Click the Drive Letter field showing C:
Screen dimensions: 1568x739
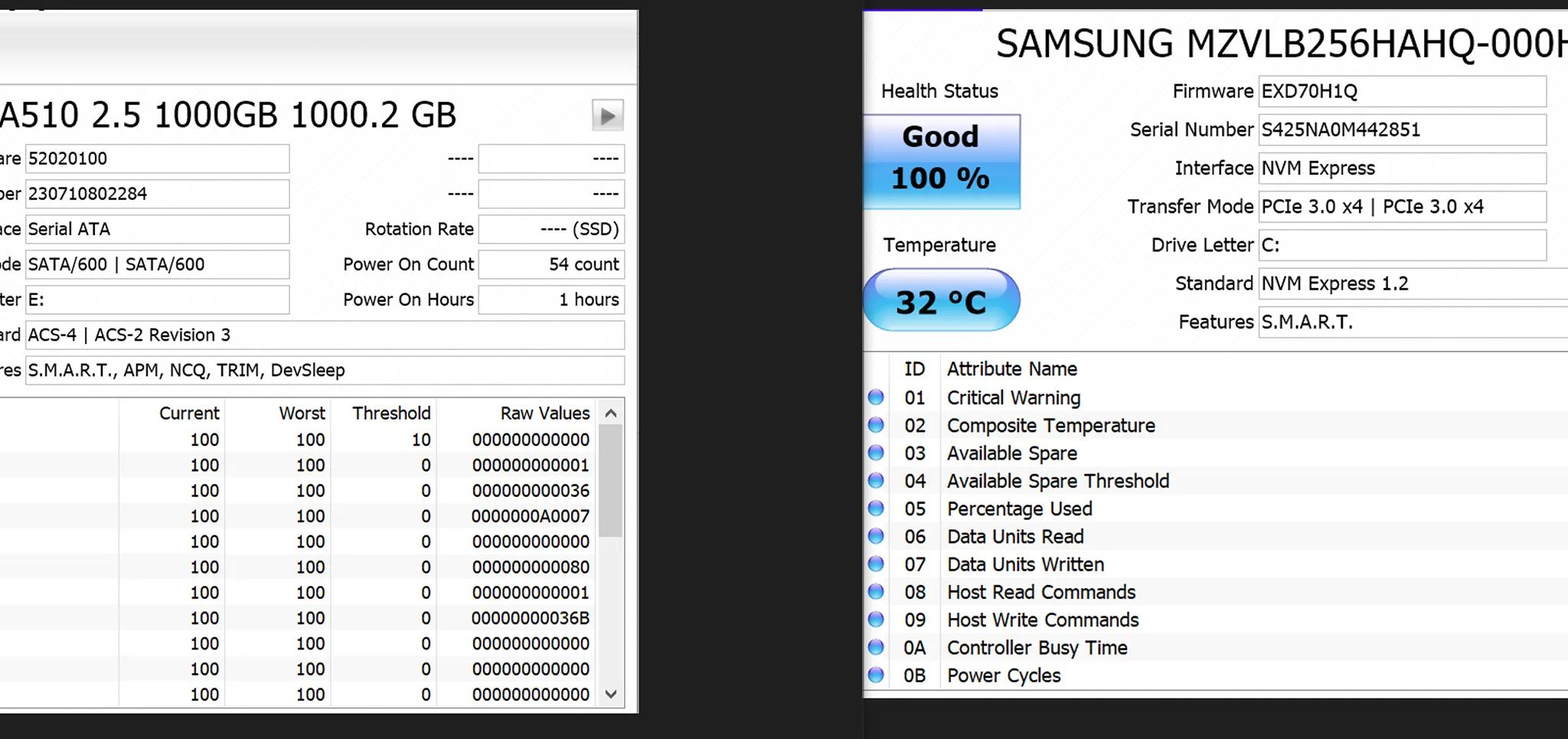pos(1402,245)
